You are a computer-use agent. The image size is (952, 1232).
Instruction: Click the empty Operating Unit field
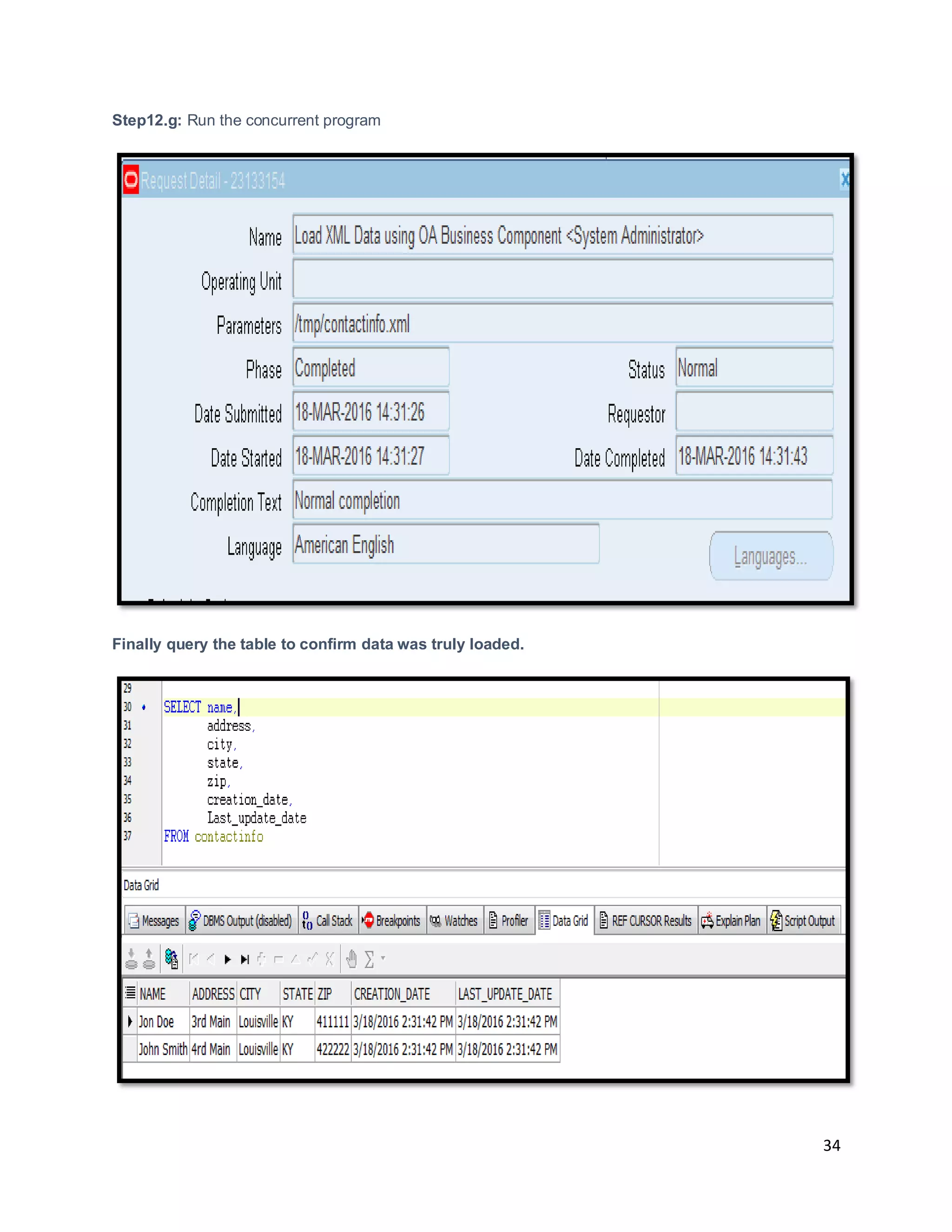click(563, 278)
